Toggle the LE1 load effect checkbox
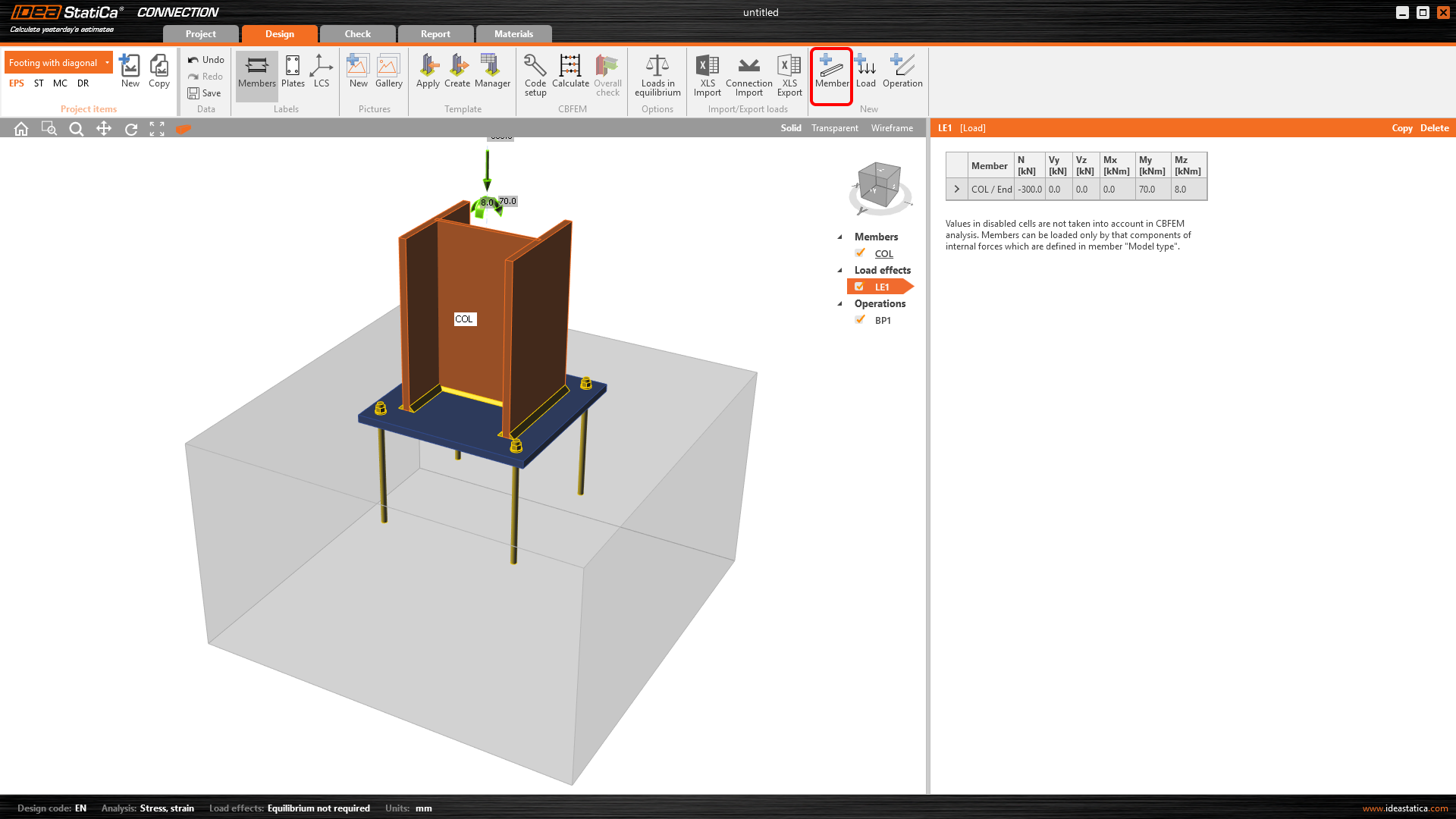Viewport: 1456px width, 819px height. 859,287
